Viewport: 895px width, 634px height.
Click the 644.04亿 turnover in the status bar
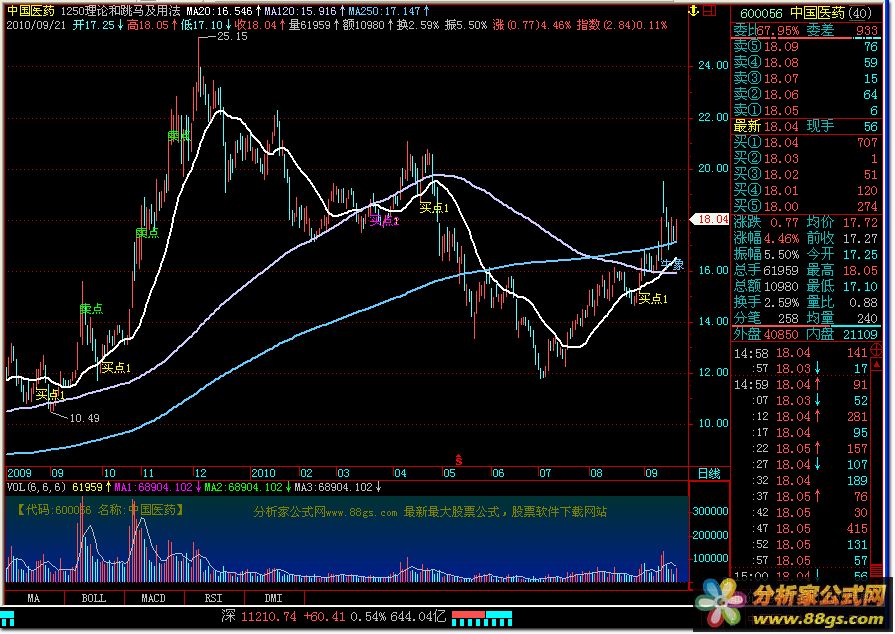coord(418,616)
